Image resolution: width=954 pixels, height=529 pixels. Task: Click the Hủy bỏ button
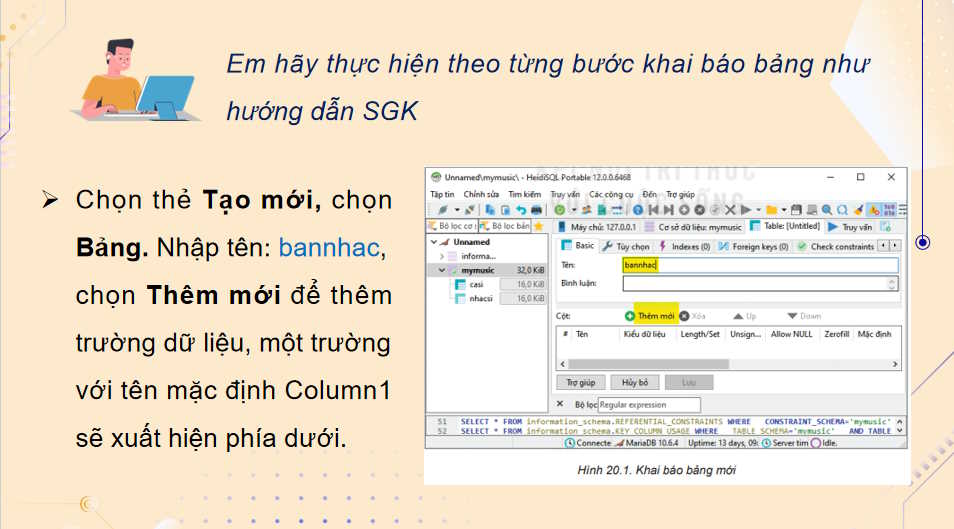coord(635,382)
